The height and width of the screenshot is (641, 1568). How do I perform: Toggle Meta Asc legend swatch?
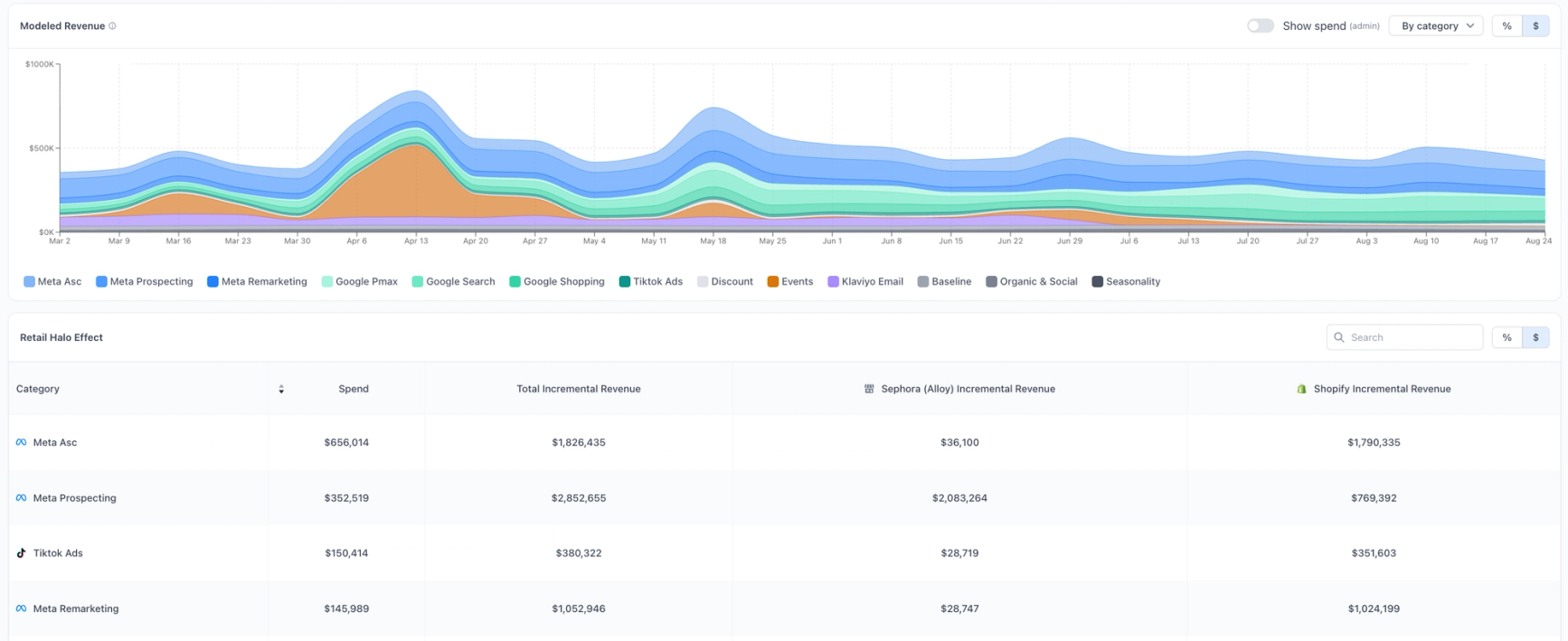(x=29, y=282)
